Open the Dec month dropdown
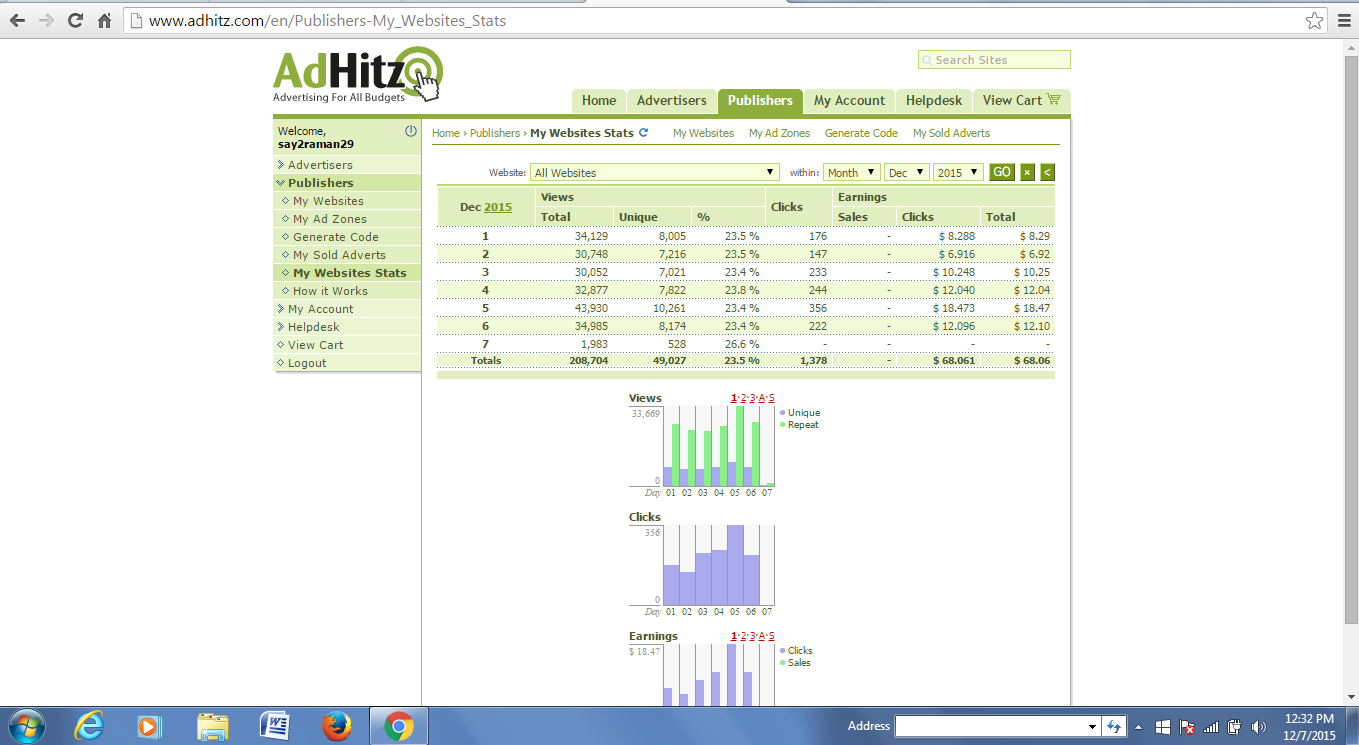The image size is (1359, 745). 907,173
